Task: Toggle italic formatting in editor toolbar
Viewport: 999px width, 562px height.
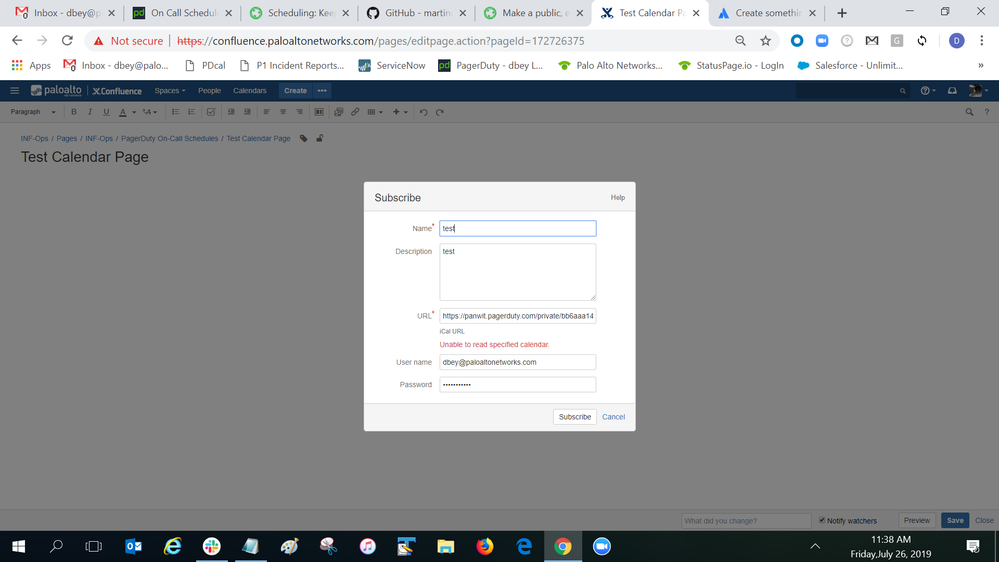Action: [x=90, y=112]
